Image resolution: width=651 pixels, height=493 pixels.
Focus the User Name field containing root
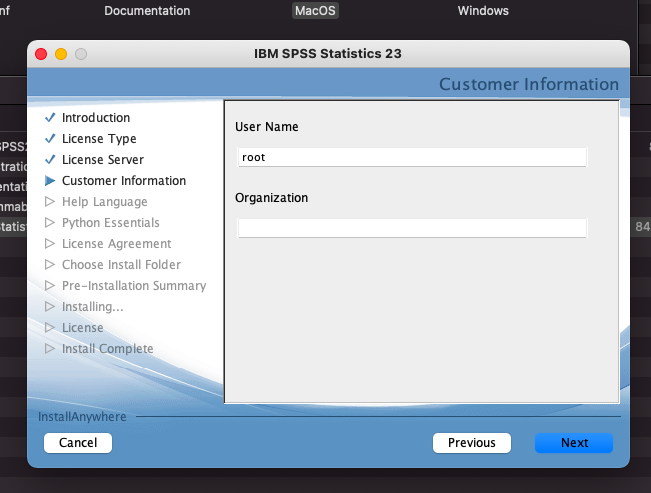coord(412,157)
